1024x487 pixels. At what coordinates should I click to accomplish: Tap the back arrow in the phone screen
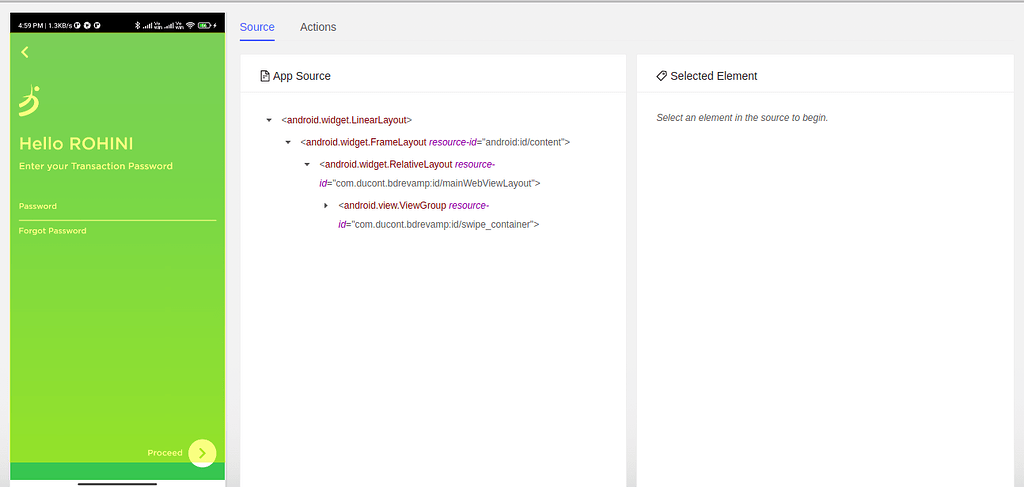[25, 53]
